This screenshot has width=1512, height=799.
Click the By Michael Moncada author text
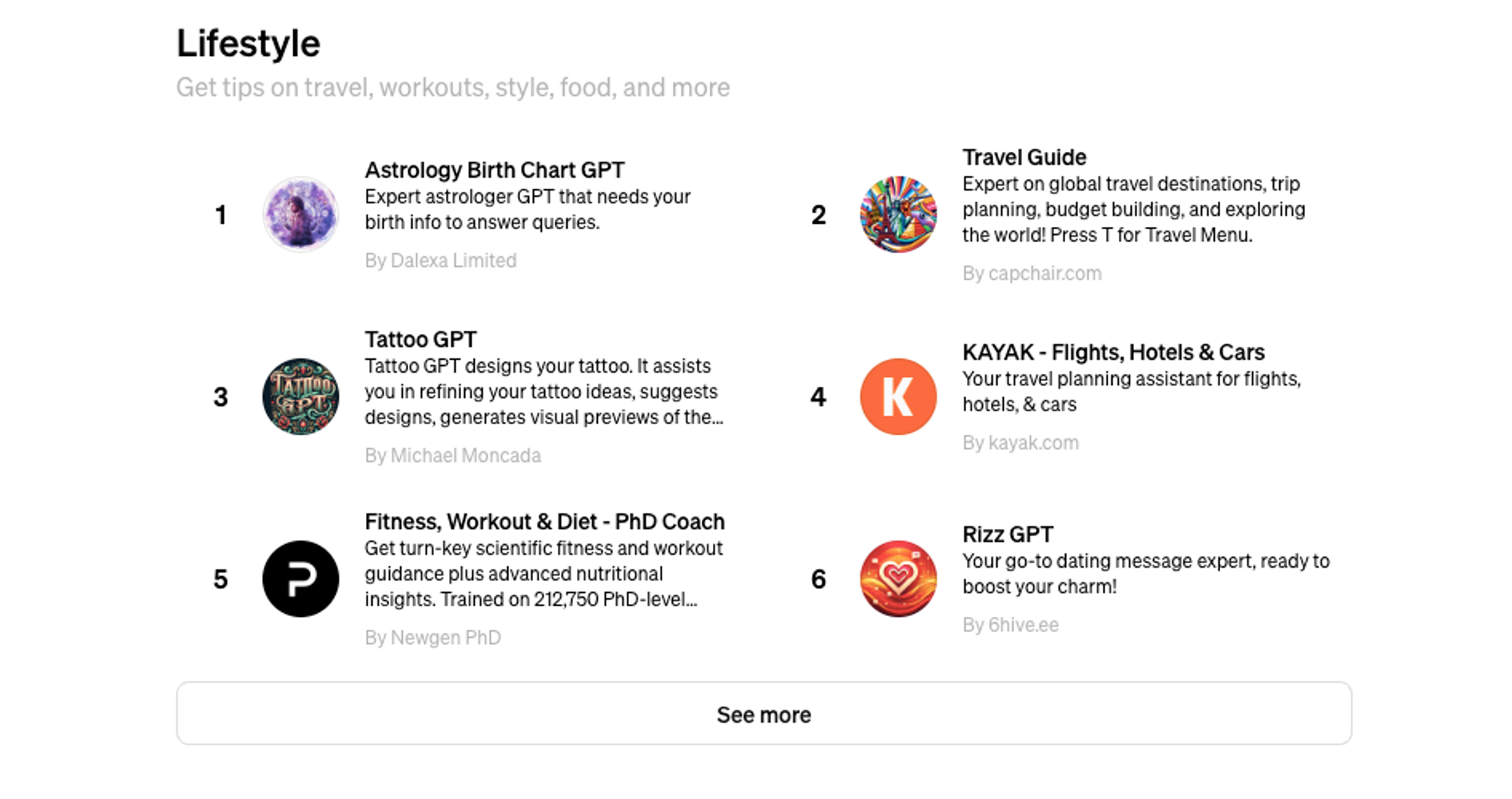tap(453, 456)
